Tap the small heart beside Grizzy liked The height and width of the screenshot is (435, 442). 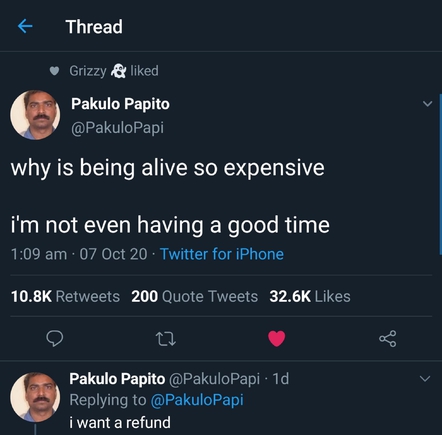[x=54, y=71]
